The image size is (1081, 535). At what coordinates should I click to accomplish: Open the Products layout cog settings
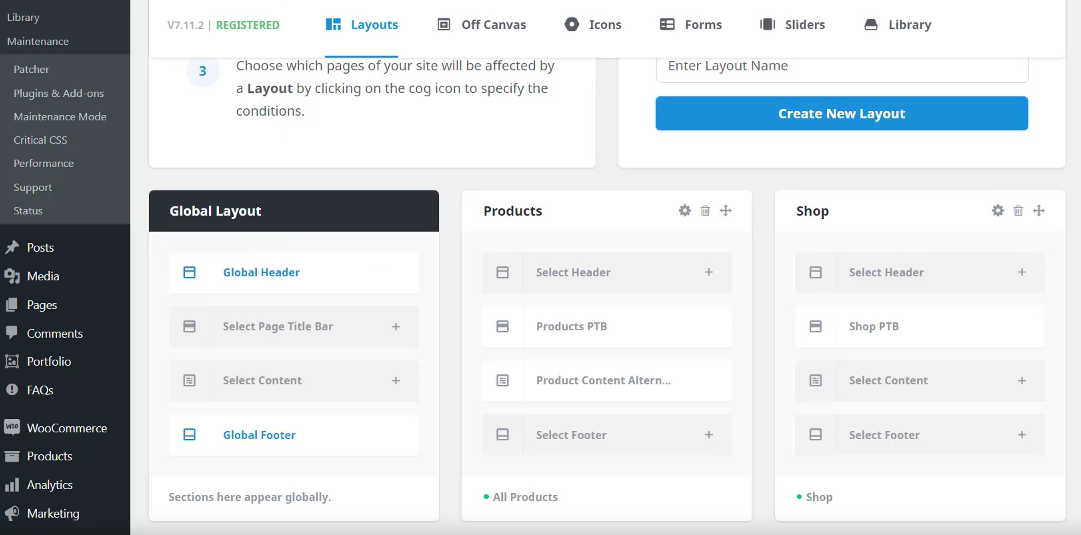coord(684,211)
